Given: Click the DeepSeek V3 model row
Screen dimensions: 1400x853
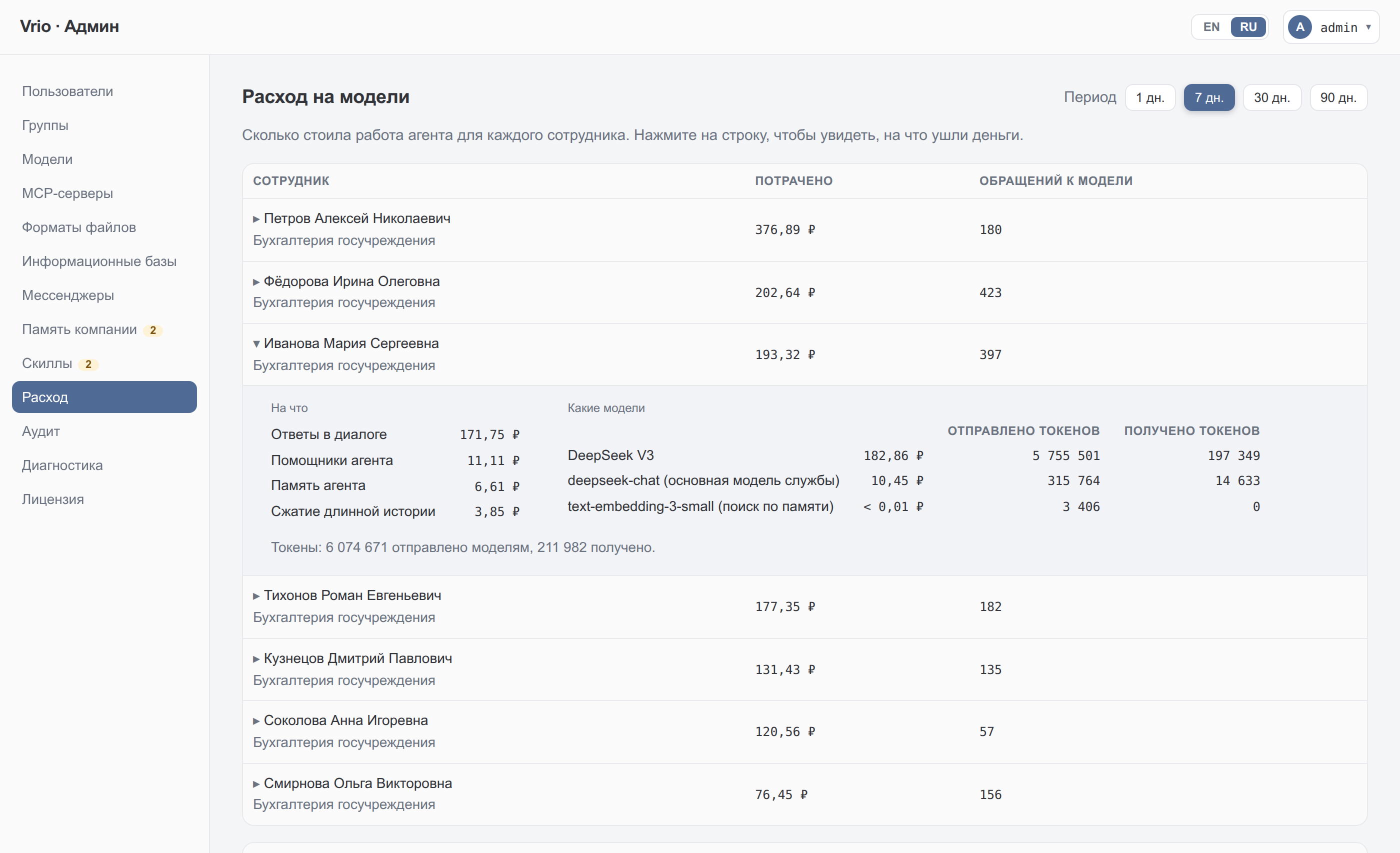Looking at the screenshot, I should tap(913, 455).
